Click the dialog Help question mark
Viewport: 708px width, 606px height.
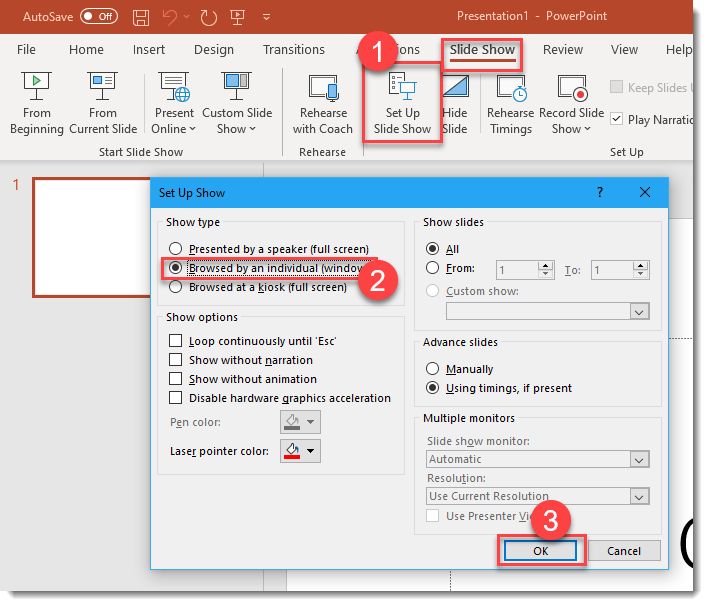pos(600,192)
